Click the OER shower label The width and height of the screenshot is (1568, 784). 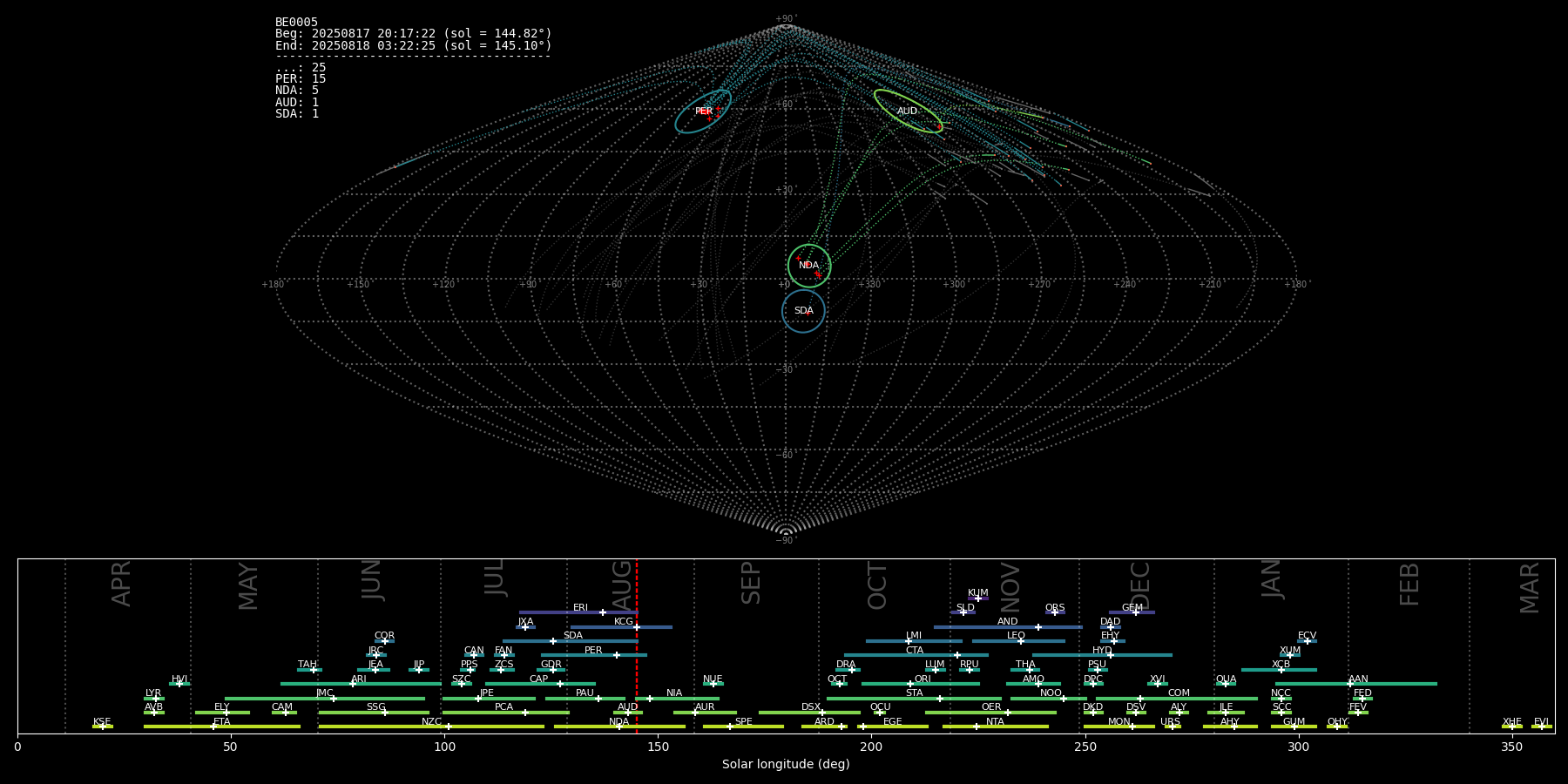coord(991,707)
